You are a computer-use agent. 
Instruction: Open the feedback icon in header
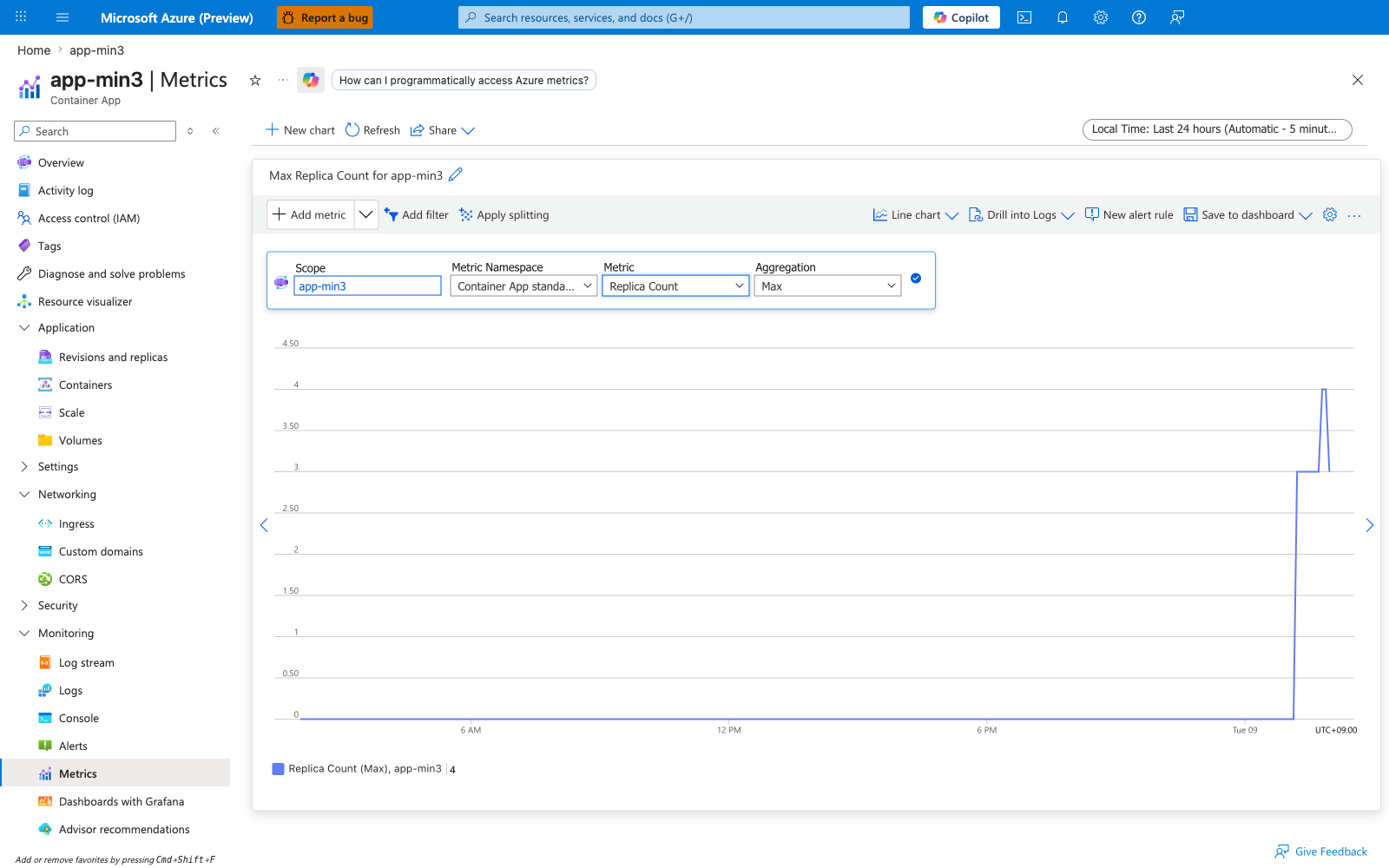(x=1177, y=17)
